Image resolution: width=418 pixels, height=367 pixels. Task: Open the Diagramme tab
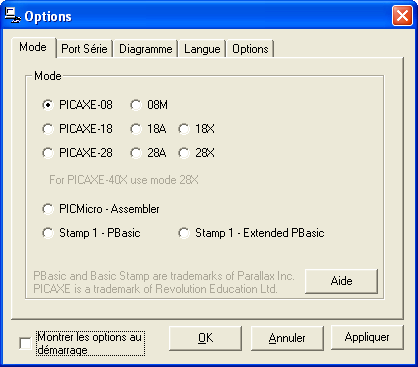coord(146,49)
